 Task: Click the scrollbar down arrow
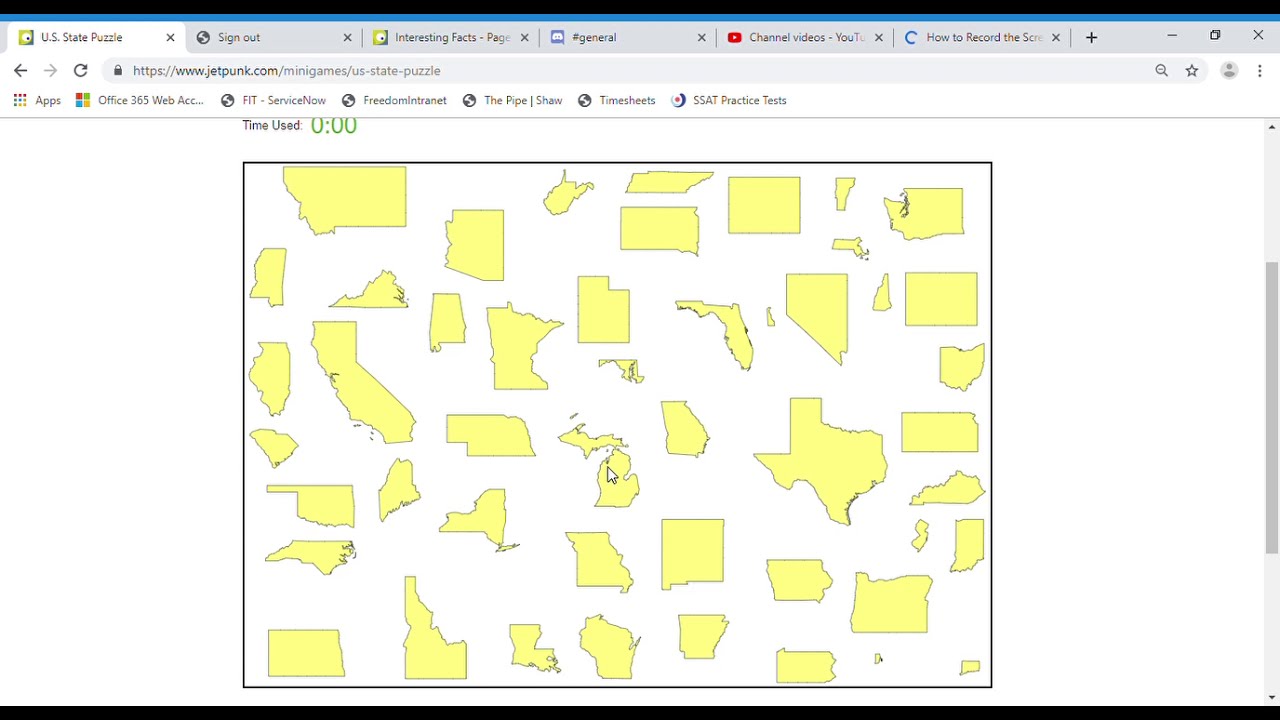click(x=1272, y=697)
